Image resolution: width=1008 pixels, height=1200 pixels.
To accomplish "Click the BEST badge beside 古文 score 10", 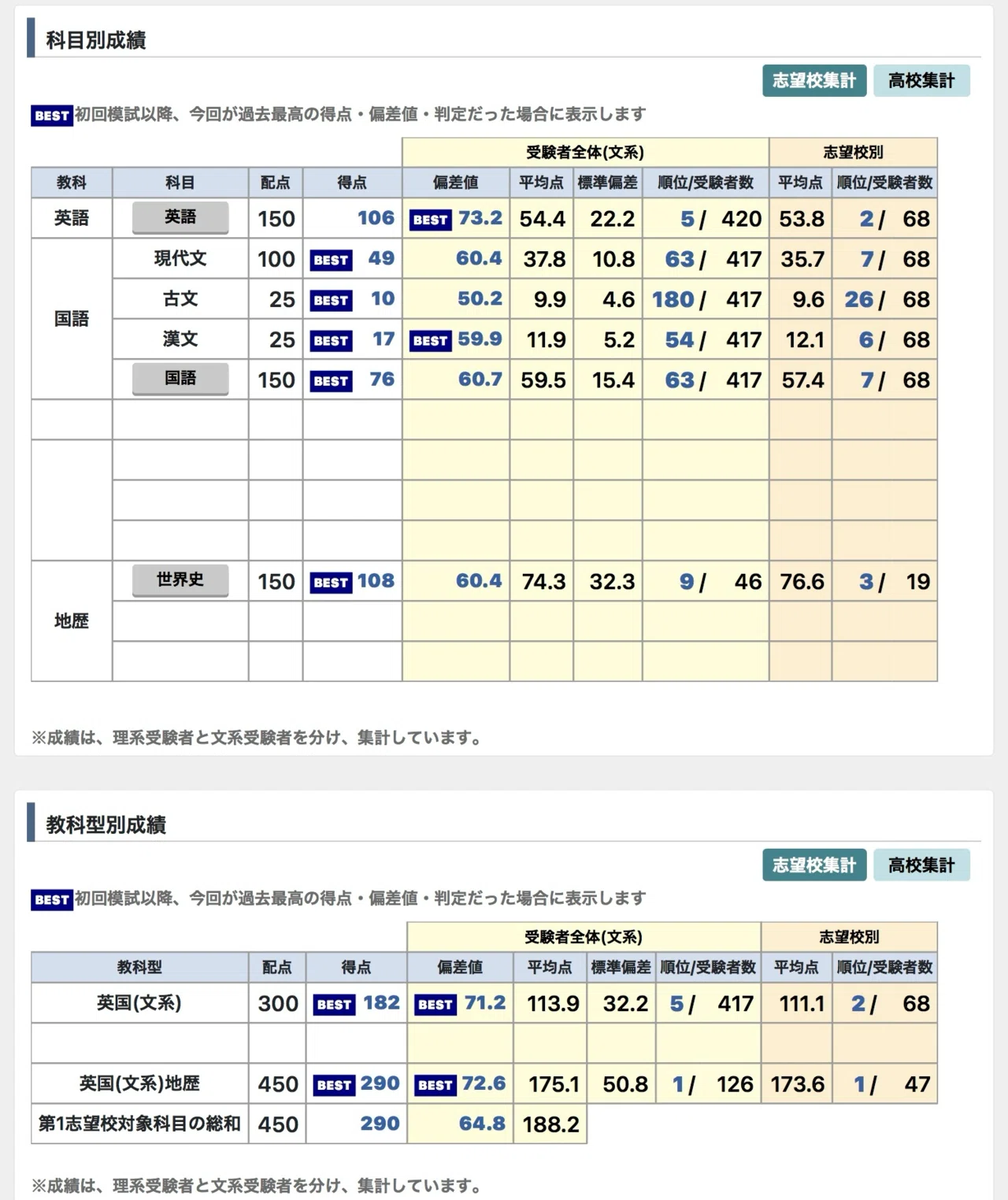I will tap(331, 300).
